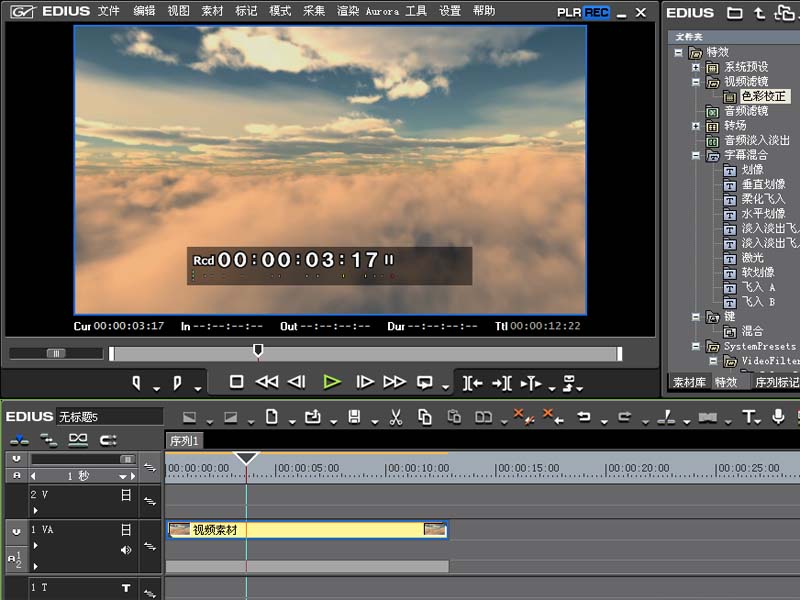Click the preview scrub bar position marker
Image resolution: width=800 pixels, height=600 pixels.
tap(259, 350)
